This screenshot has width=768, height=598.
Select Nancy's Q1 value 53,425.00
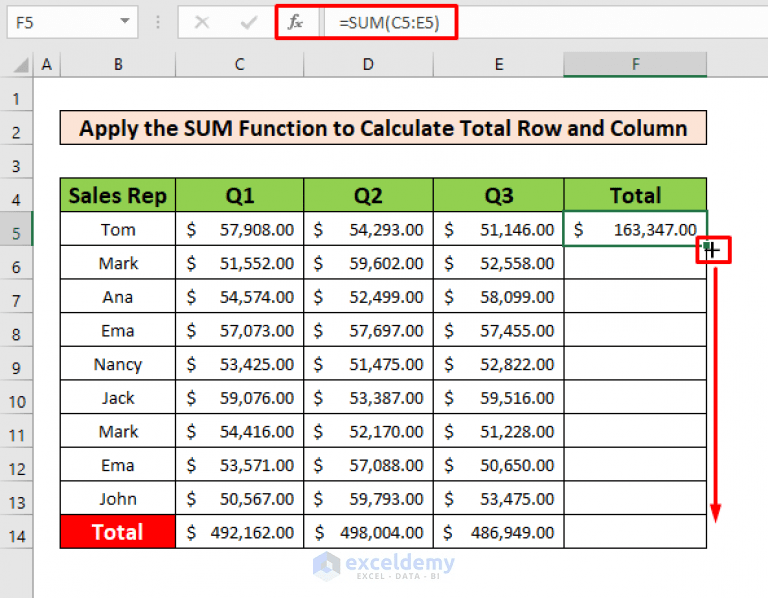pos(240,364)
